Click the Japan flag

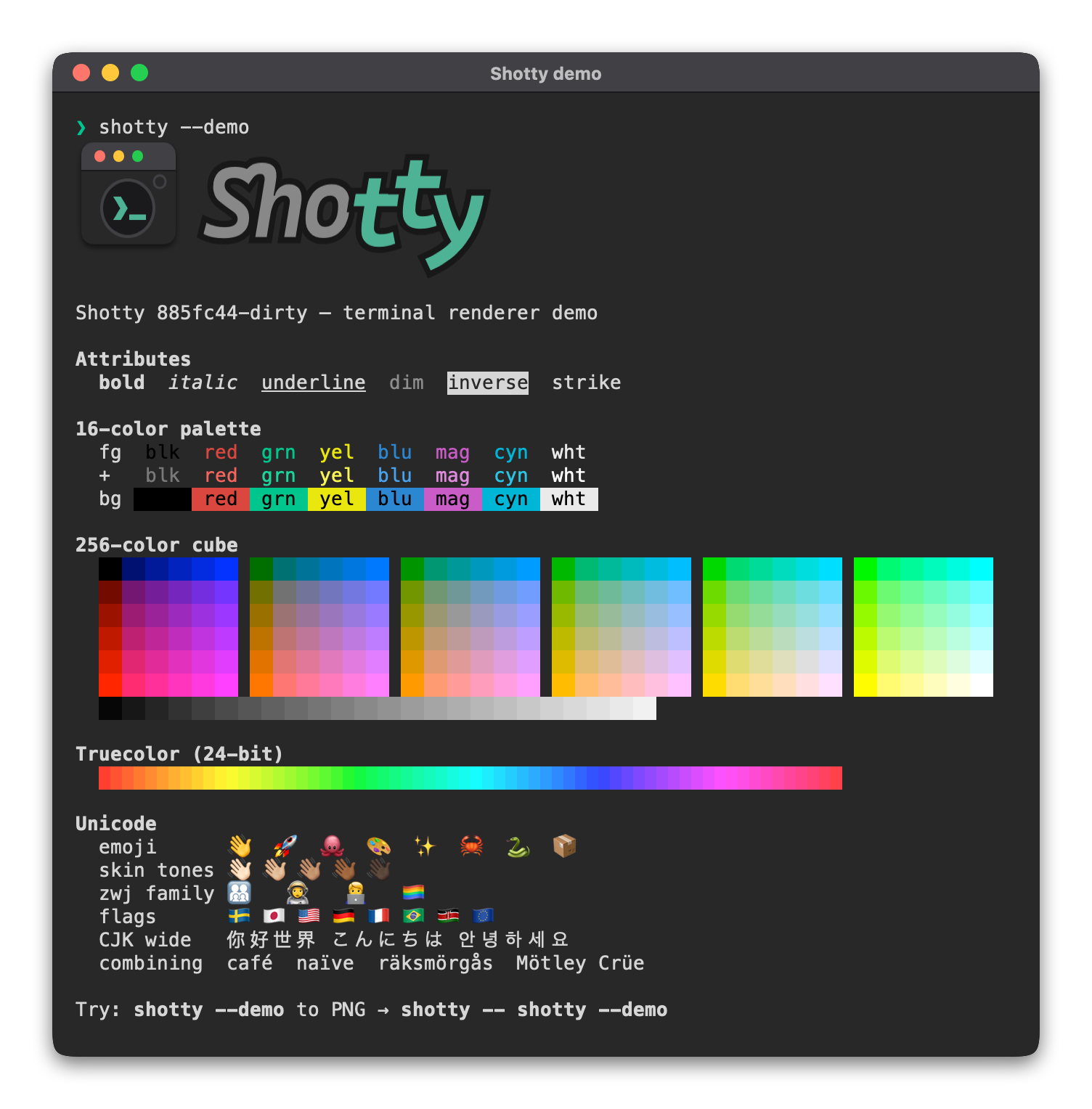[274, 916]
